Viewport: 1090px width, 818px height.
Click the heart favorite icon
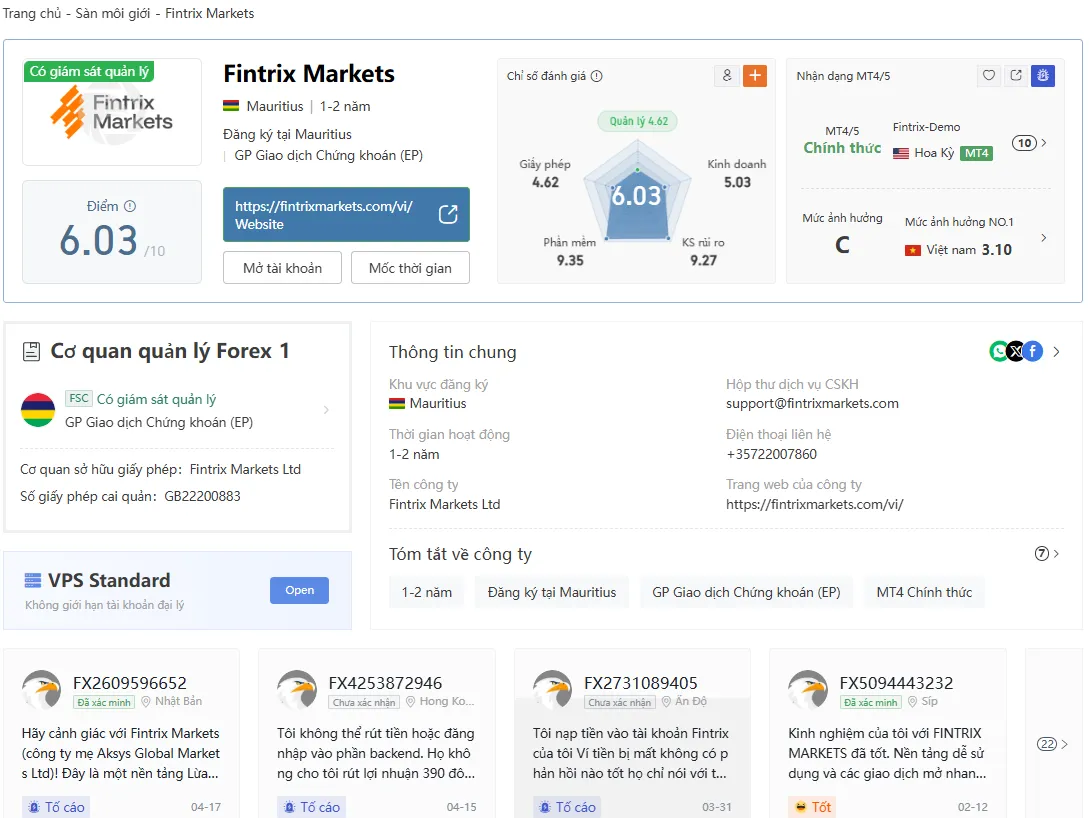pos(989,75)
